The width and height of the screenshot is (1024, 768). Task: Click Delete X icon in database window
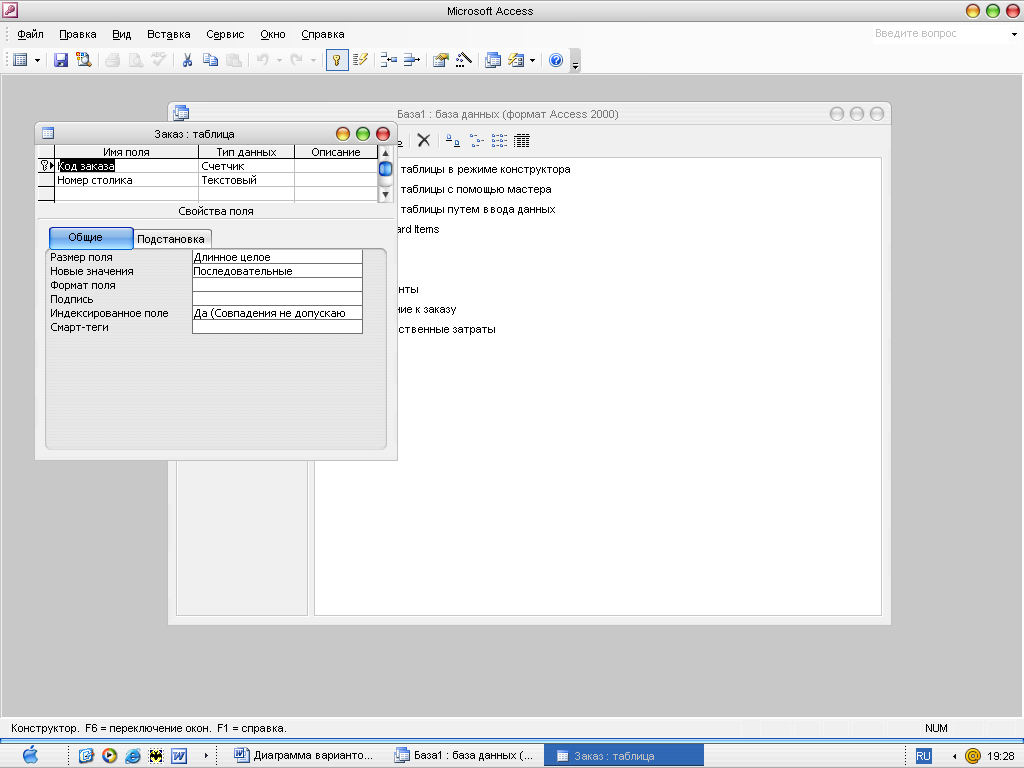click(x=424, y=140)
